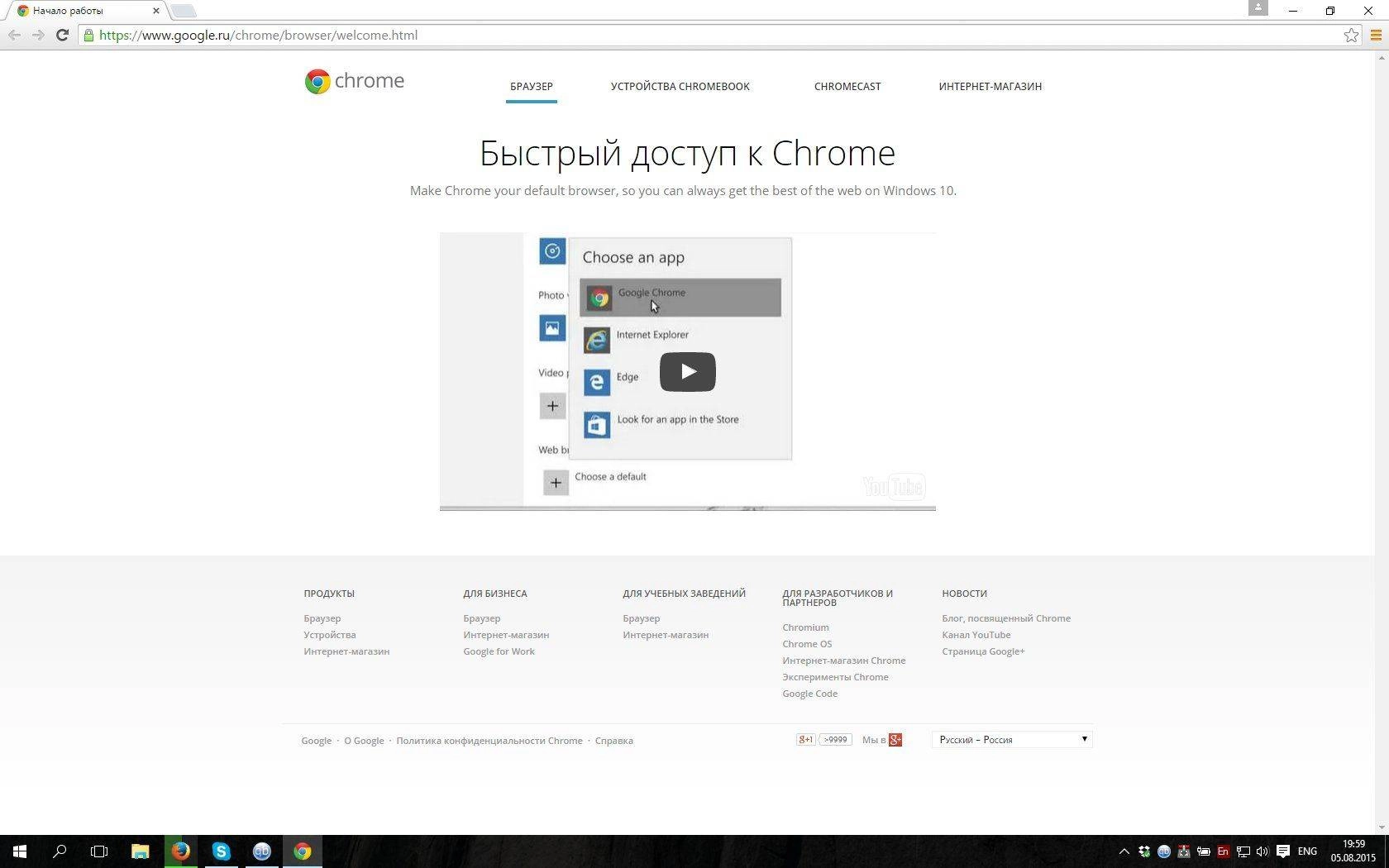Open Интернет-магазин Chrome link
Image resolution: width=1389 pixels, height=868 pixels.
tap(844, 661)
